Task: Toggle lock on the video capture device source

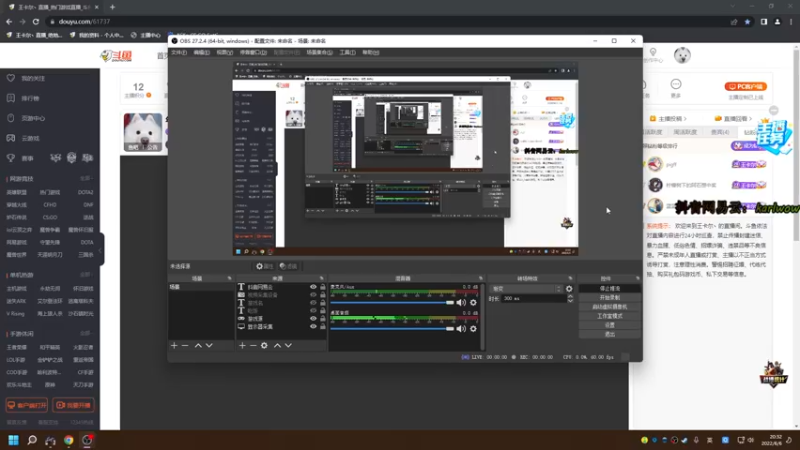Action: pos(322,295)
